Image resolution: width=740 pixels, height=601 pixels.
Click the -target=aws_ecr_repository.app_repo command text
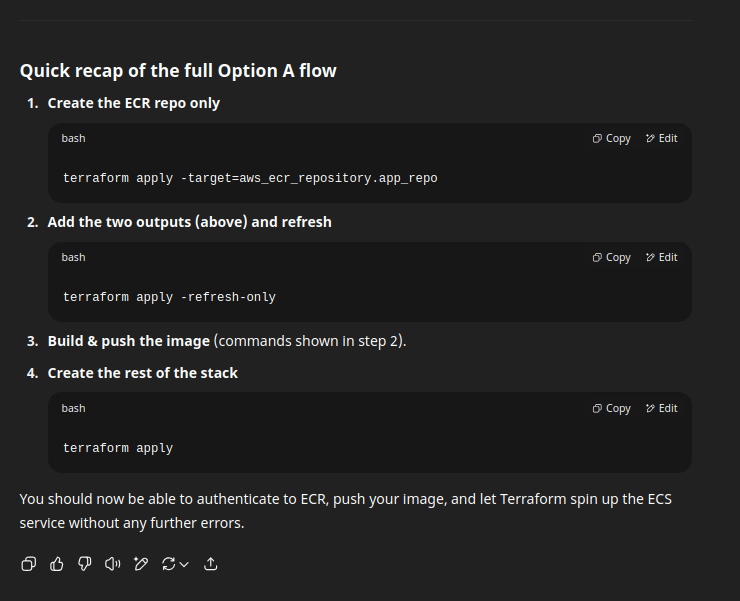click(309, 178)
